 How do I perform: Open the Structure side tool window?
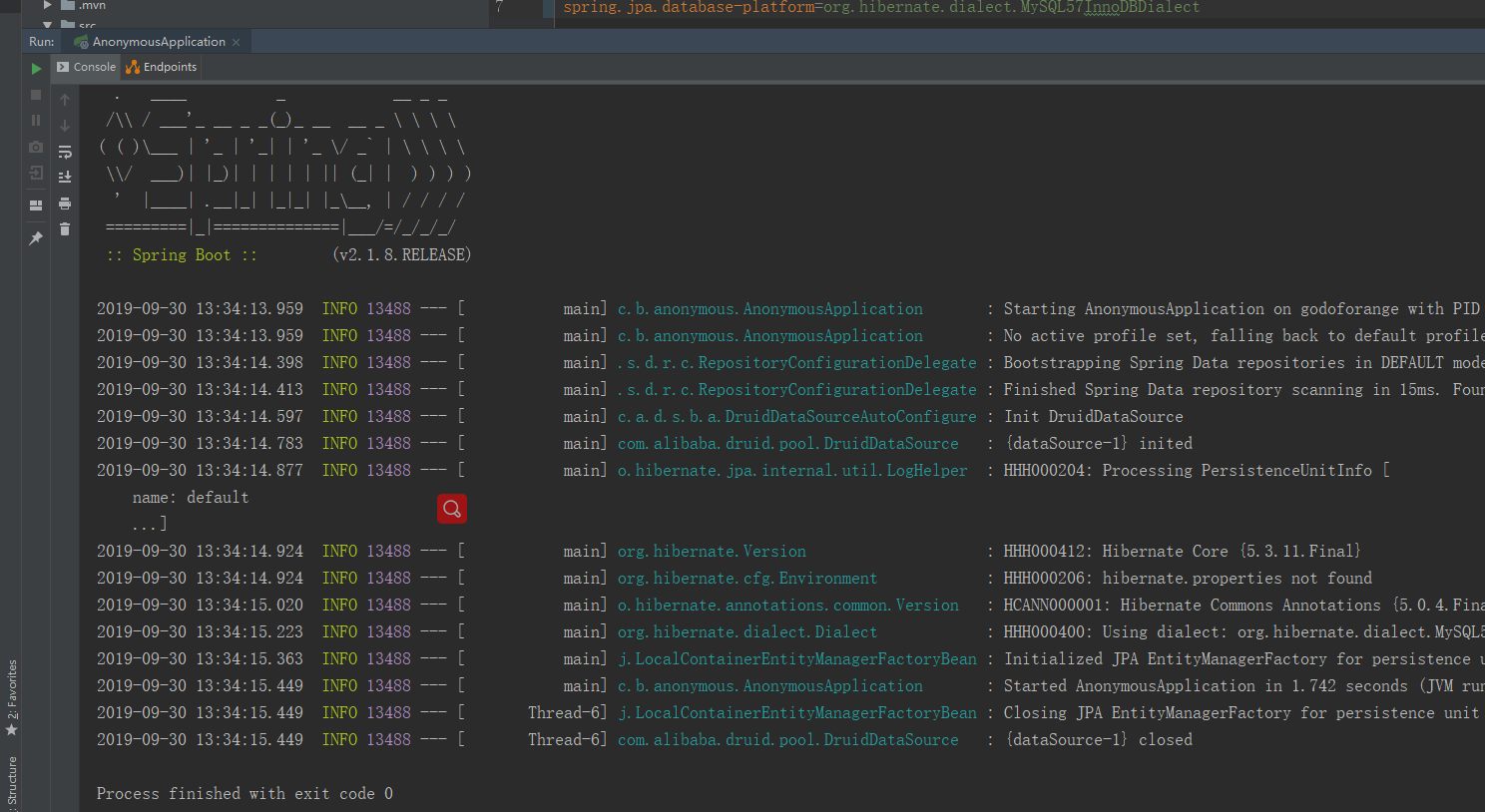point(12,782)
